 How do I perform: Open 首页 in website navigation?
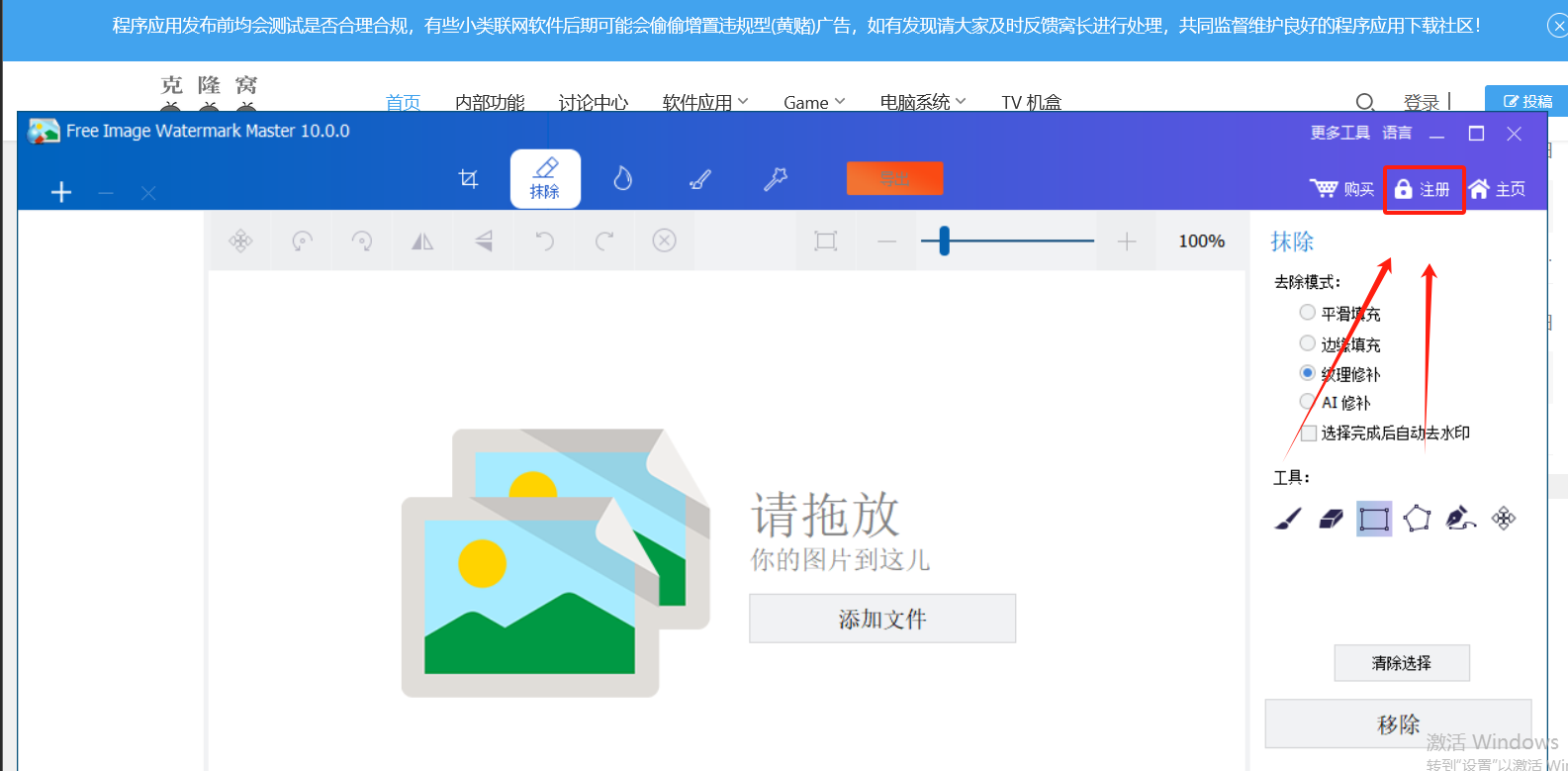click(403, 102)
